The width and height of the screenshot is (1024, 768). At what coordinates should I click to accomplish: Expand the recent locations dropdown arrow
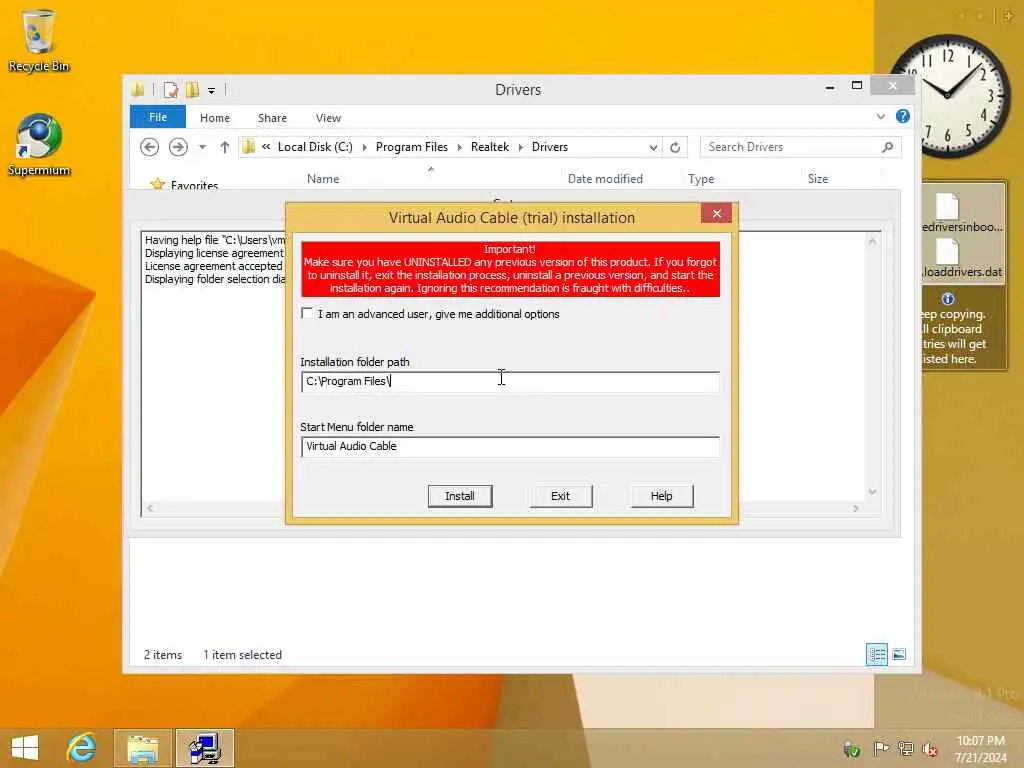click(202, 148)
